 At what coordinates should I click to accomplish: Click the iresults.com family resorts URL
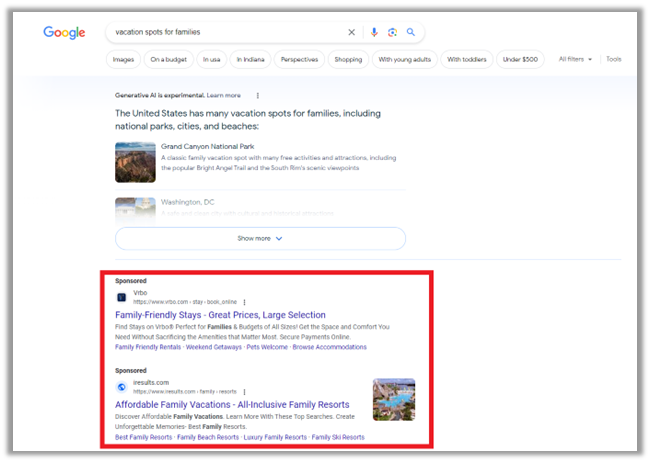(184, 392)
